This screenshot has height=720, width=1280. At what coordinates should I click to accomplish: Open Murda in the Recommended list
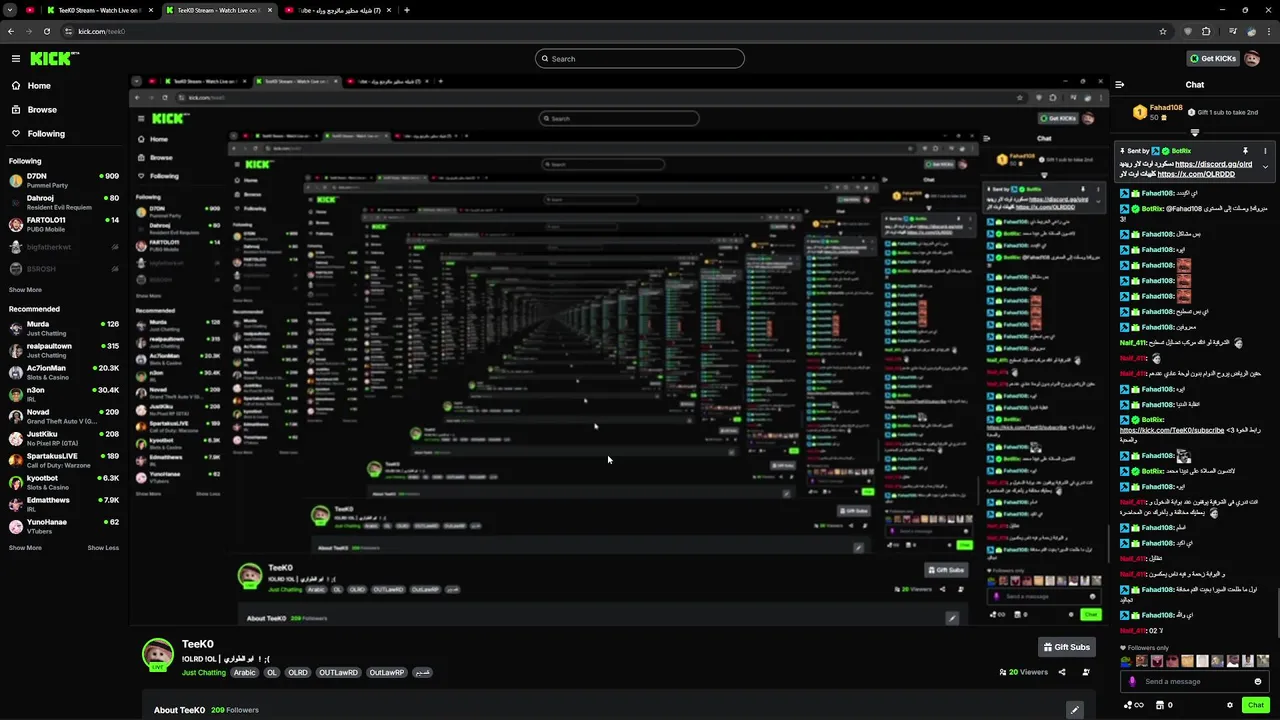(x=64, y=328)
